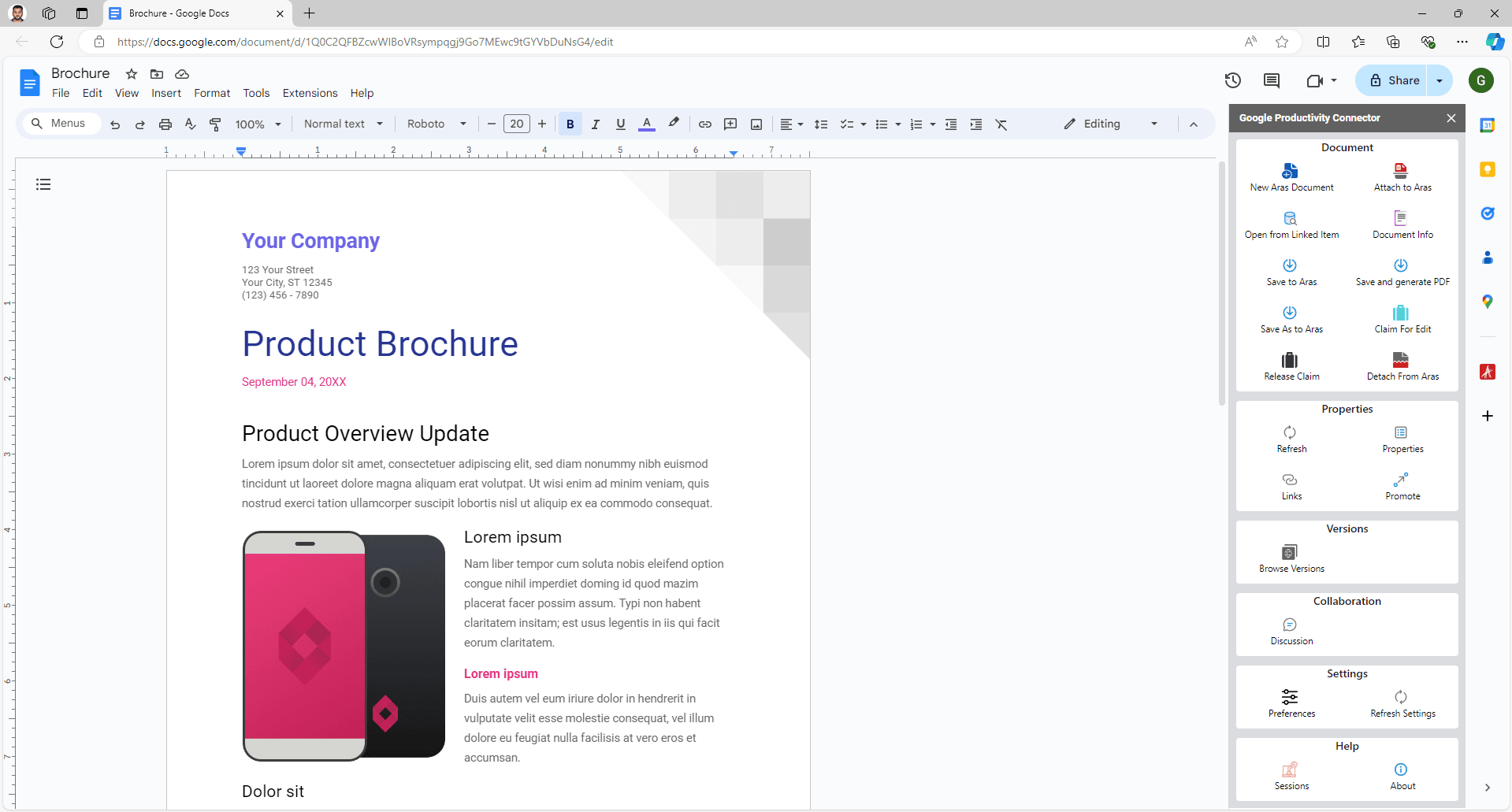Open the Tools menu

(256, 93)
